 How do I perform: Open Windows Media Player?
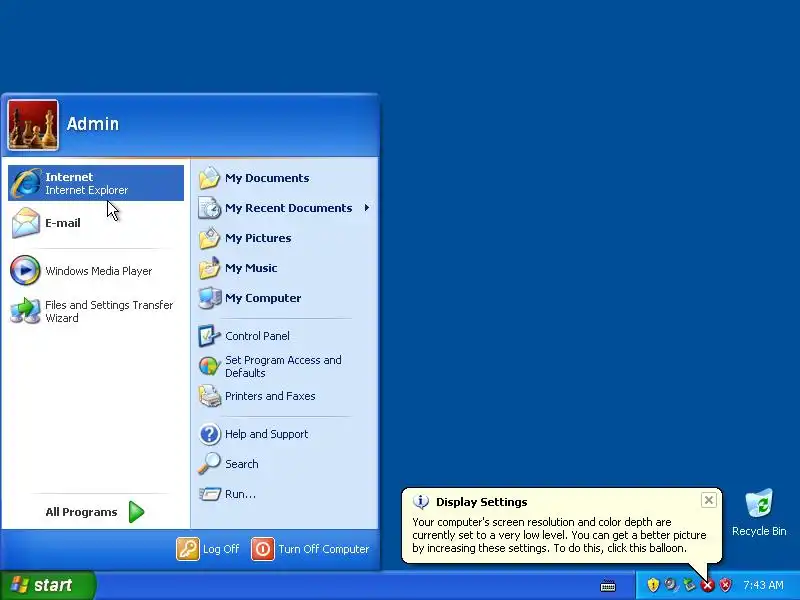96,270
